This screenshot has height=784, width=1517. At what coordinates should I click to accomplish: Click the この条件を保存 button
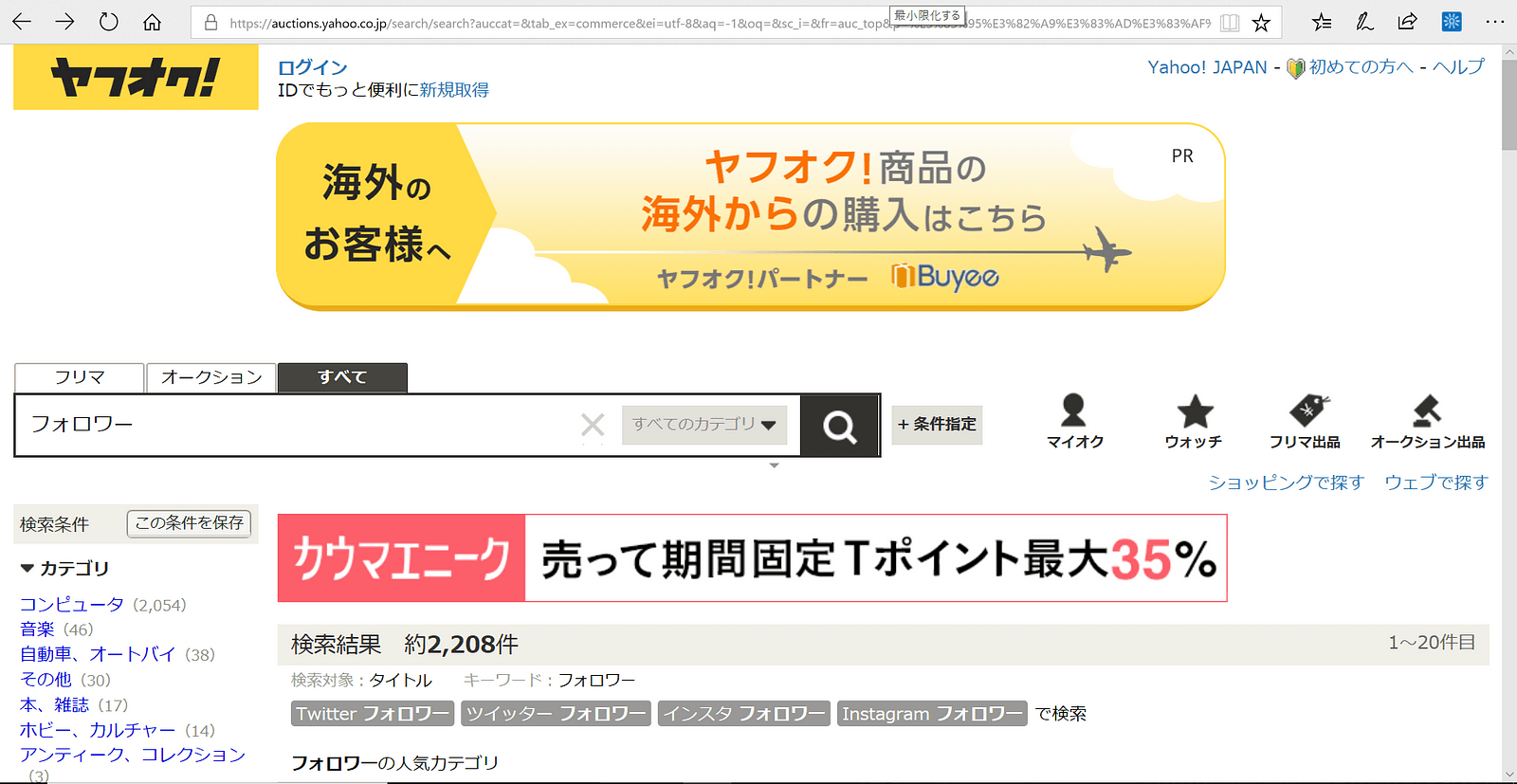[x=189, y=523]
